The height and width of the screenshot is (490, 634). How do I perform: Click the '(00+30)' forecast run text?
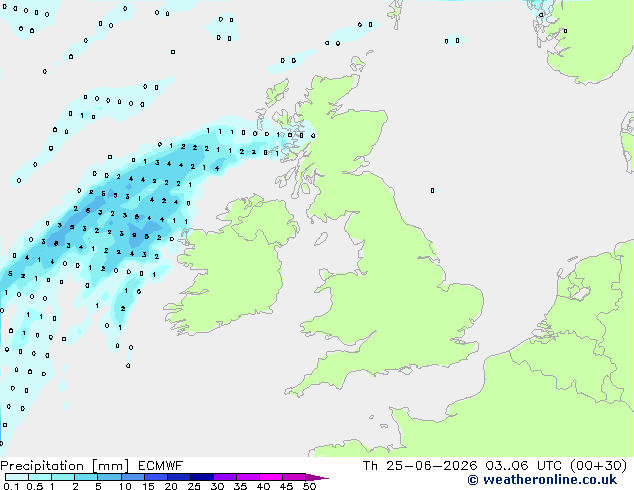(x=598, y=466)
